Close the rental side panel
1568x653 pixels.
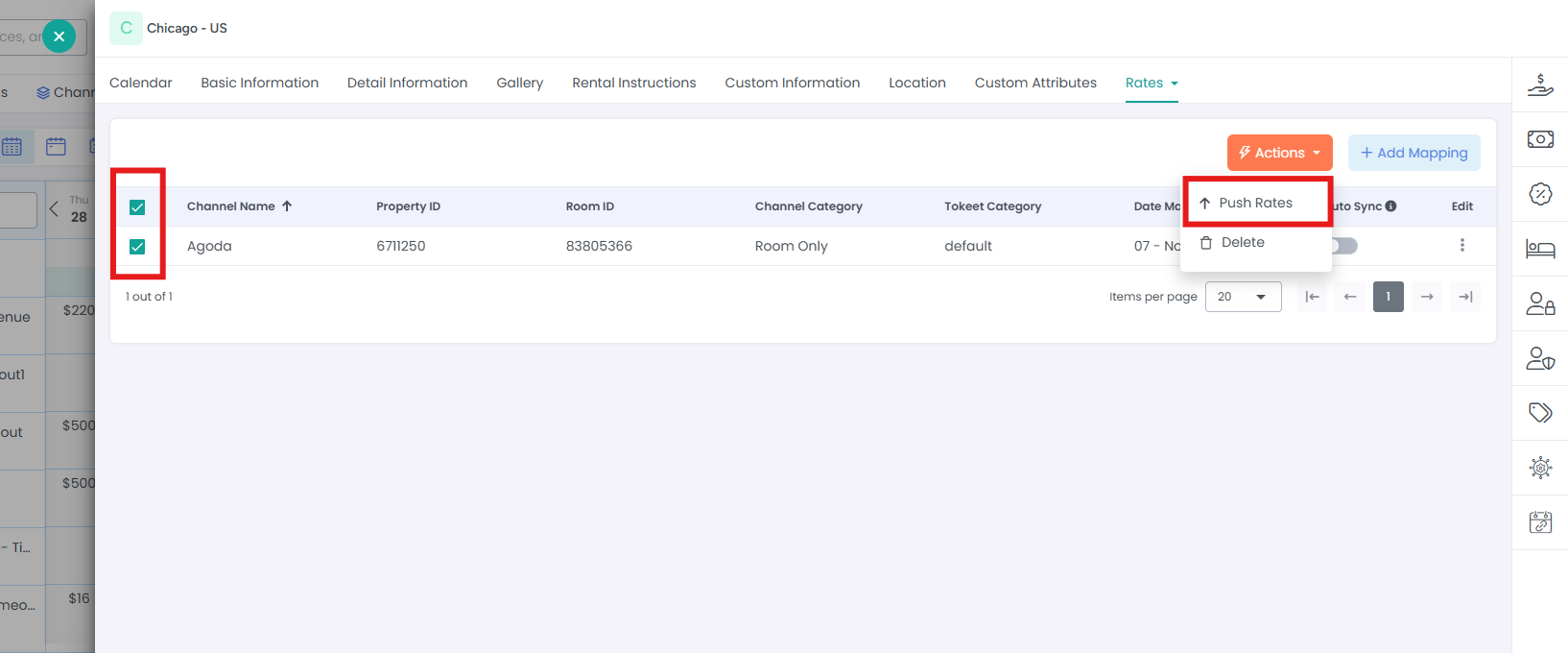pyautogui.click(x=59, y=36)
